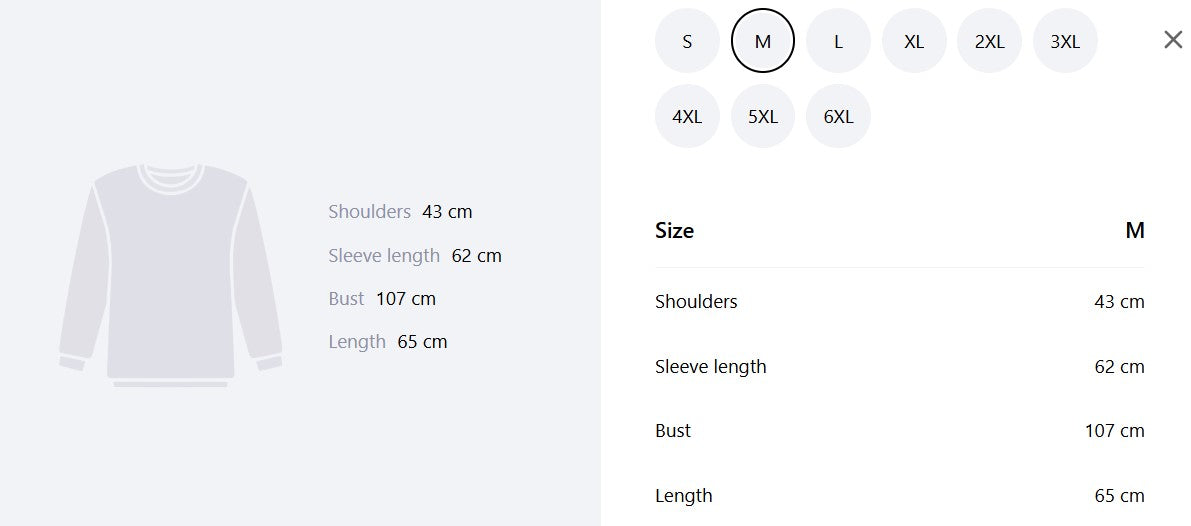The height and width of the screenshot is (526, 1191).
Task: Select size 4XL
Action: coord(687,116)
